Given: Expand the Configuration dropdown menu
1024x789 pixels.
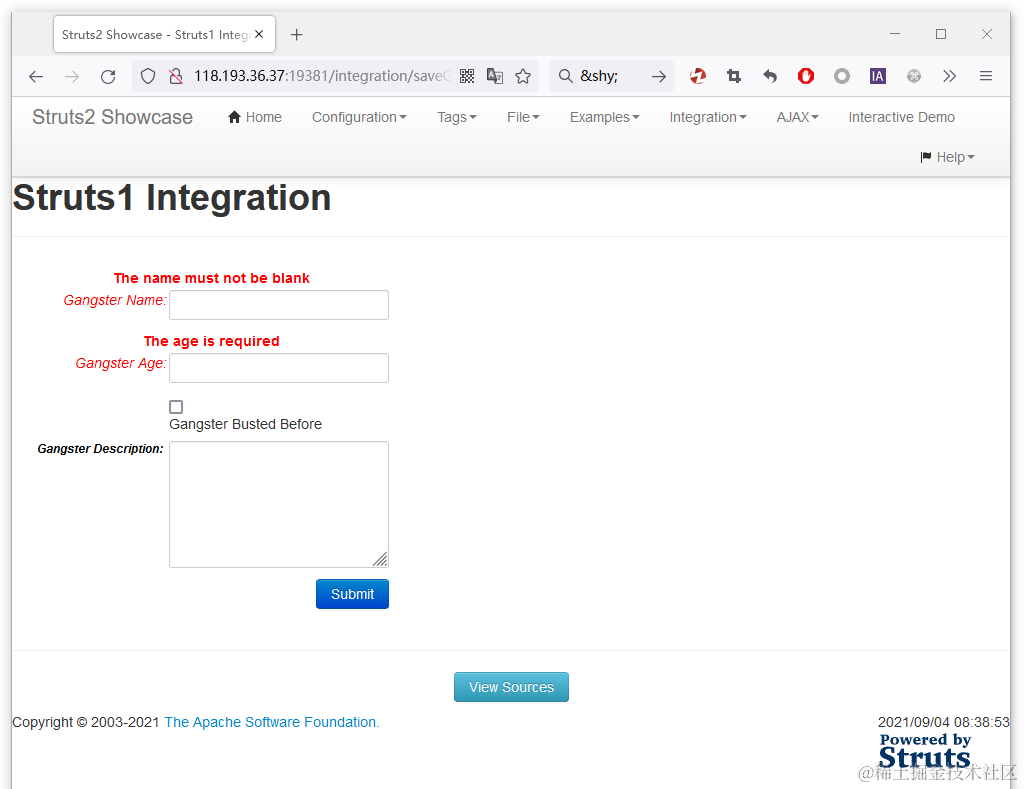Looking at the screenshot, I should coord(359,118).
